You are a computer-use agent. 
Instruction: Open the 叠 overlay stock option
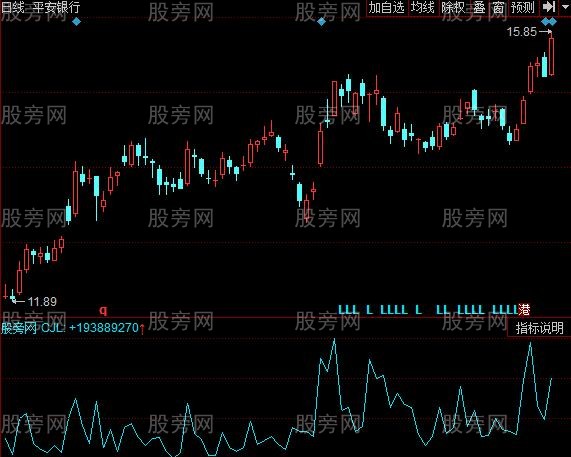click(x=479, y=7)
